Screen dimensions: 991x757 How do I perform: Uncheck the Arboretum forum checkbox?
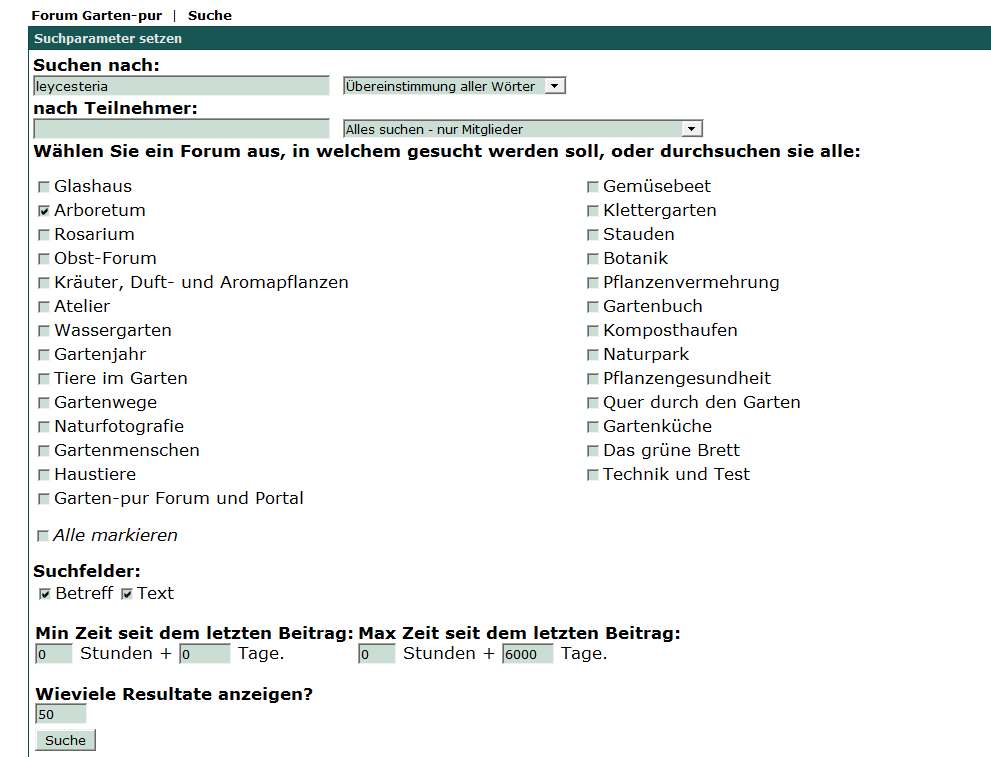(43, 211)
